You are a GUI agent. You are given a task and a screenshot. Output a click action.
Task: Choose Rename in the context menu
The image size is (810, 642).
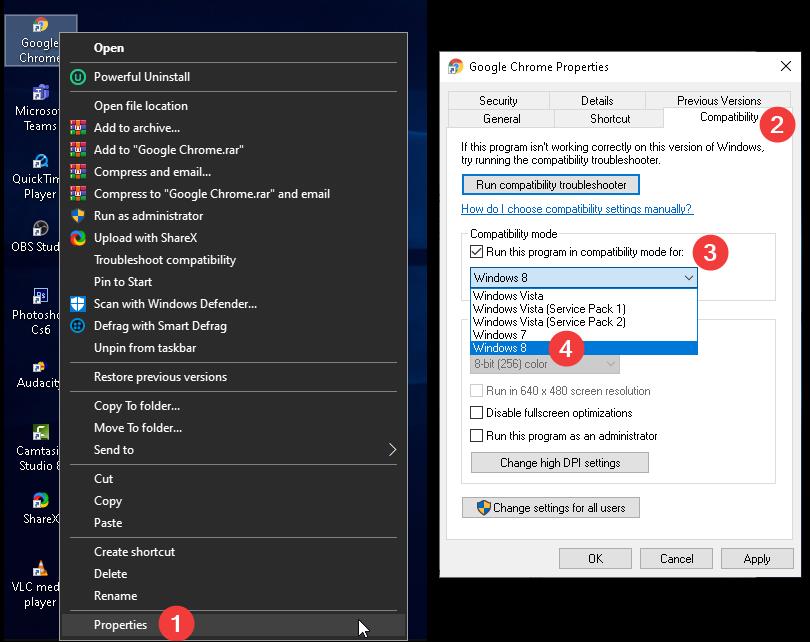coord(233,596)
